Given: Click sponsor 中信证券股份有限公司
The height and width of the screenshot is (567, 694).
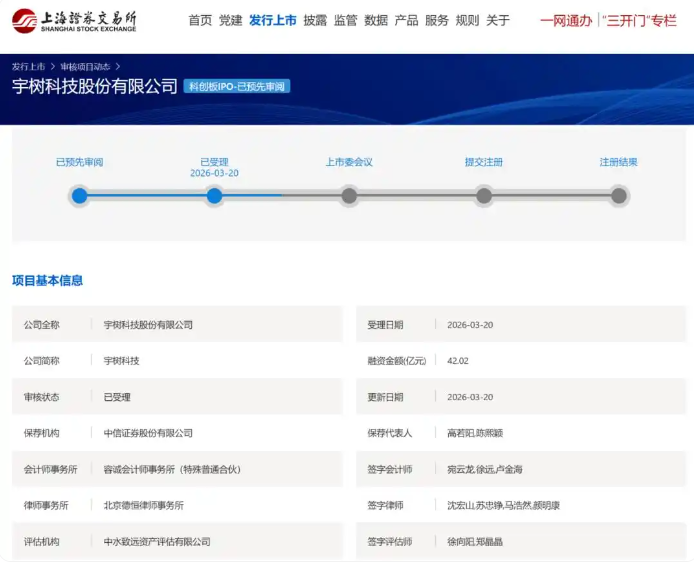Looking at the screenshot, I should 148,433.
